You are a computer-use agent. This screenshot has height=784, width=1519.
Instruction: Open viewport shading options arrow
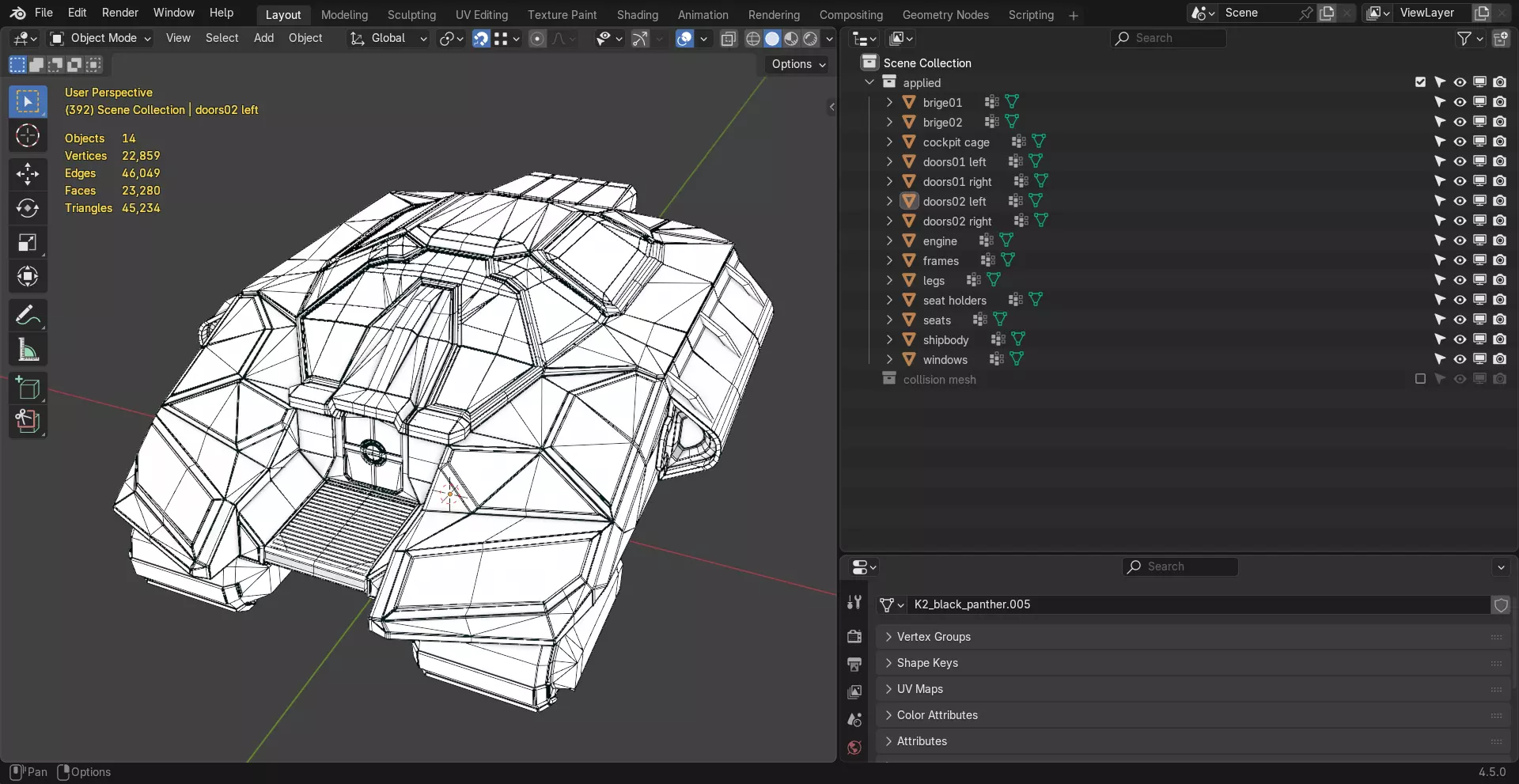point(829,39)
